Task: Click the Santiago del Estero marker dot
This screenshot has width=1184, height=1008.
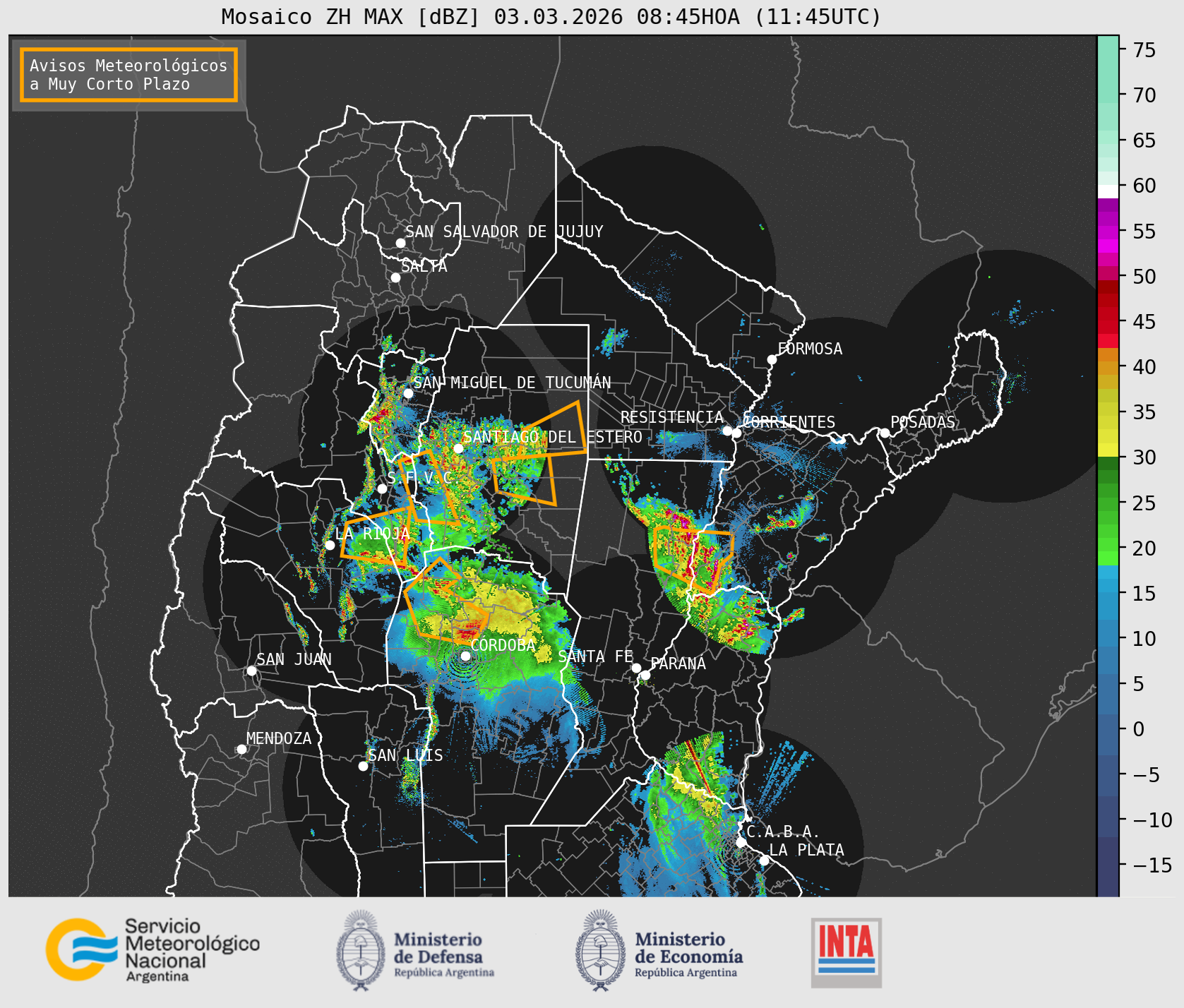Action: [458, 448]
